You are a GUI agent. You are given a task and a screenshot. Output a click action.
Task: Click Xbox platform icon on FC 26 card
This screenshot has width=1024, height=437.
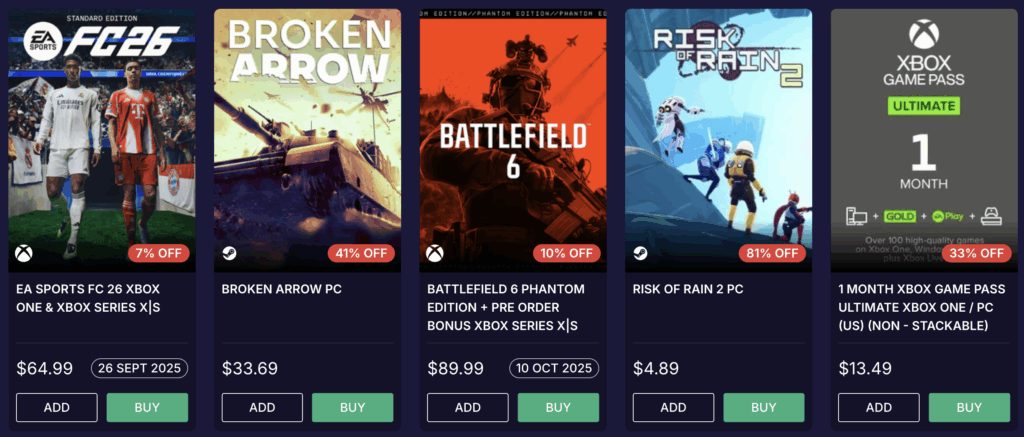[23, 253]
